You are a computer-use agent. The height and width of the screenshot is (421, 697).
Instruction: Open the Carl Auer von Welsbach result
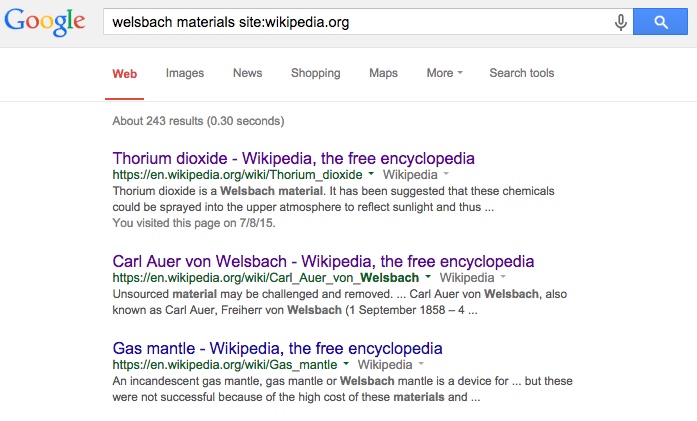click(323, 261)
